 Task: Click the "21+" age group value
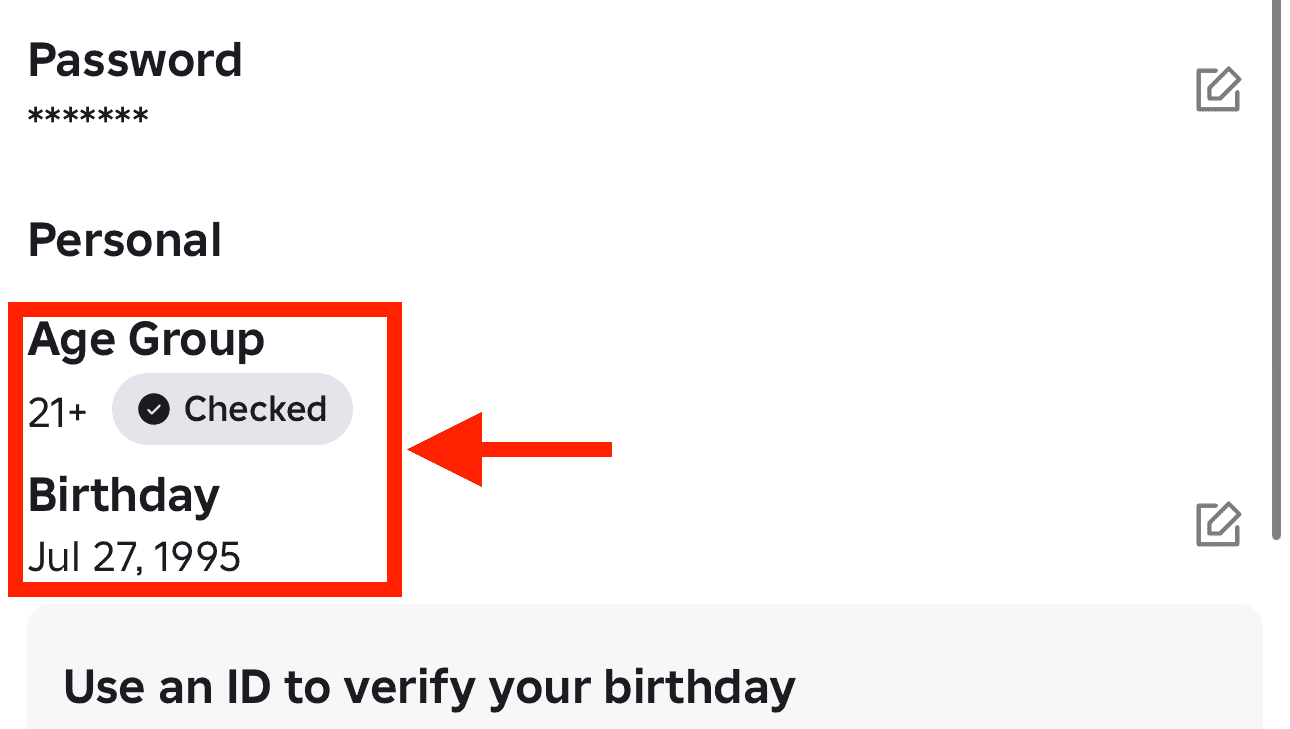click(x=58, y=412)
